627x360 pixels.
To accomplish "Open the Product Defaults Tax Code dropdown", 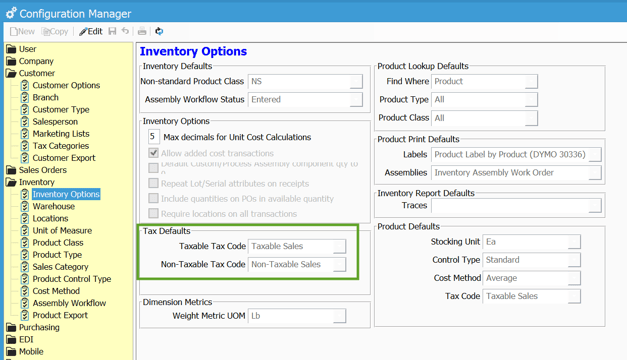I will tap(574, 296).
